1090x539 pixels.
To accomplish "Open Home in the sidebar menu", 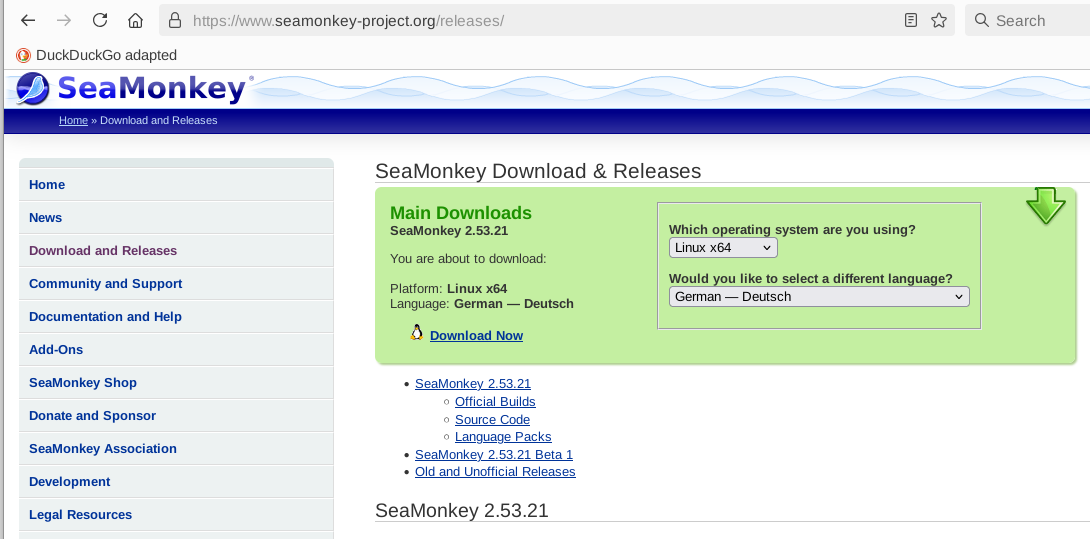I will pyautogui.click(x=176, y=185).
